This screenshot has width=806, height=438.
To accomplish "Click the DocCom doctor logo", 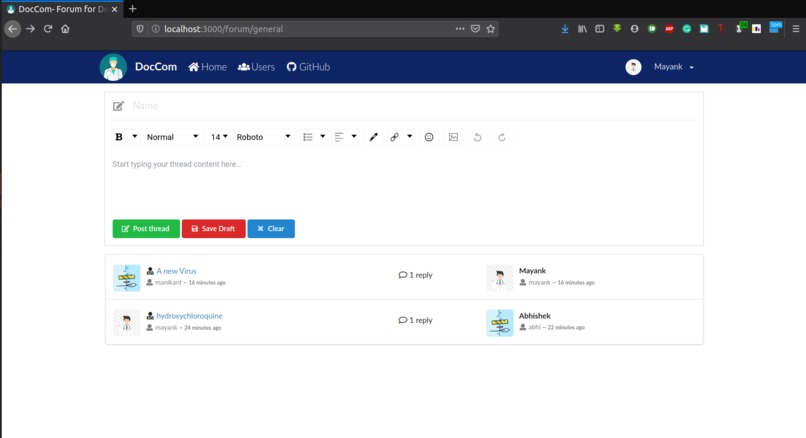I will point(113,67).
